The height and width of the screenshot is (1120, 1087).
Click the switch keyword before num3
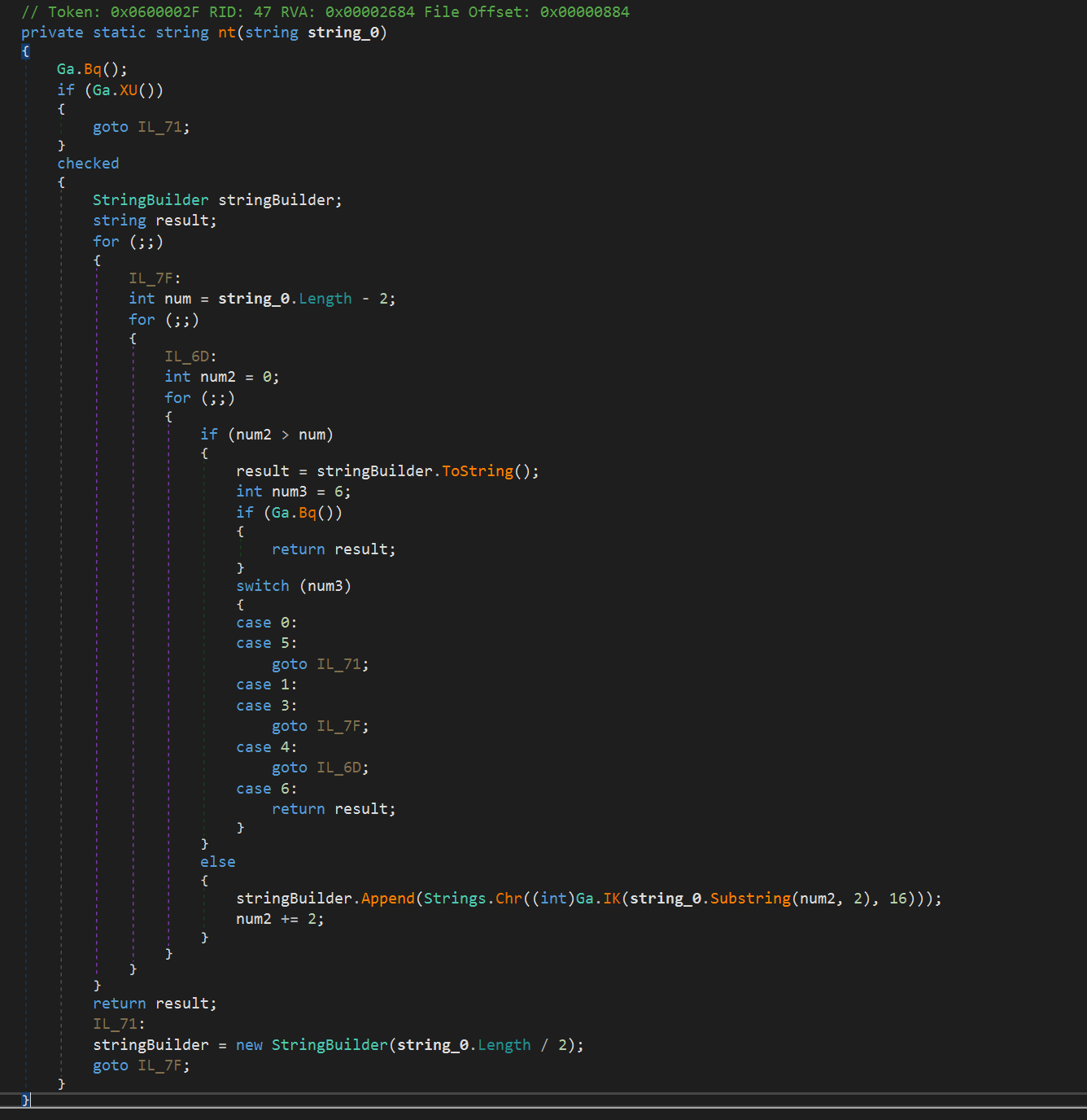click(263, 586)
